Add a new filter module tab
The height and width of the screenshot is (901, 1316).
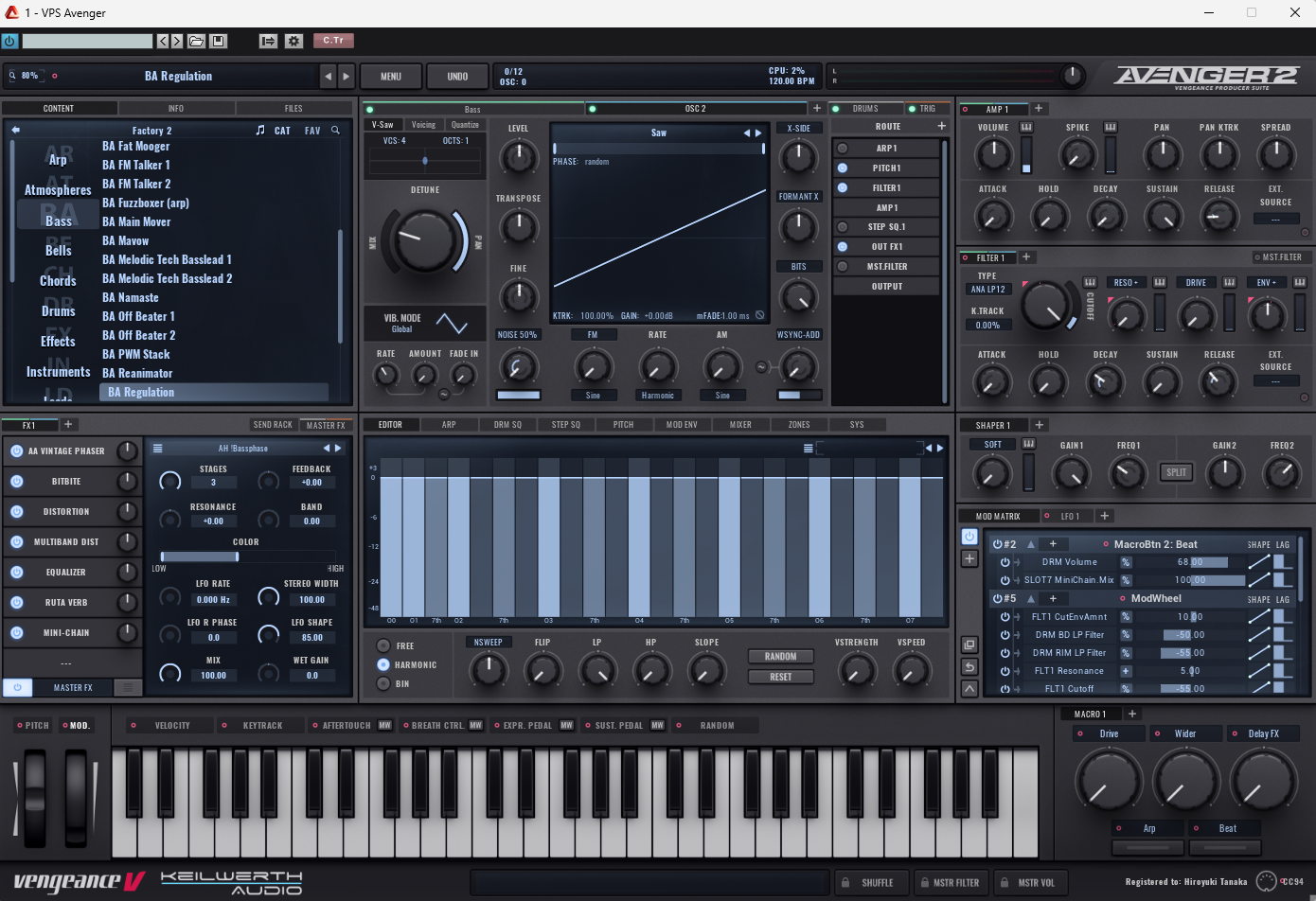1025,256
